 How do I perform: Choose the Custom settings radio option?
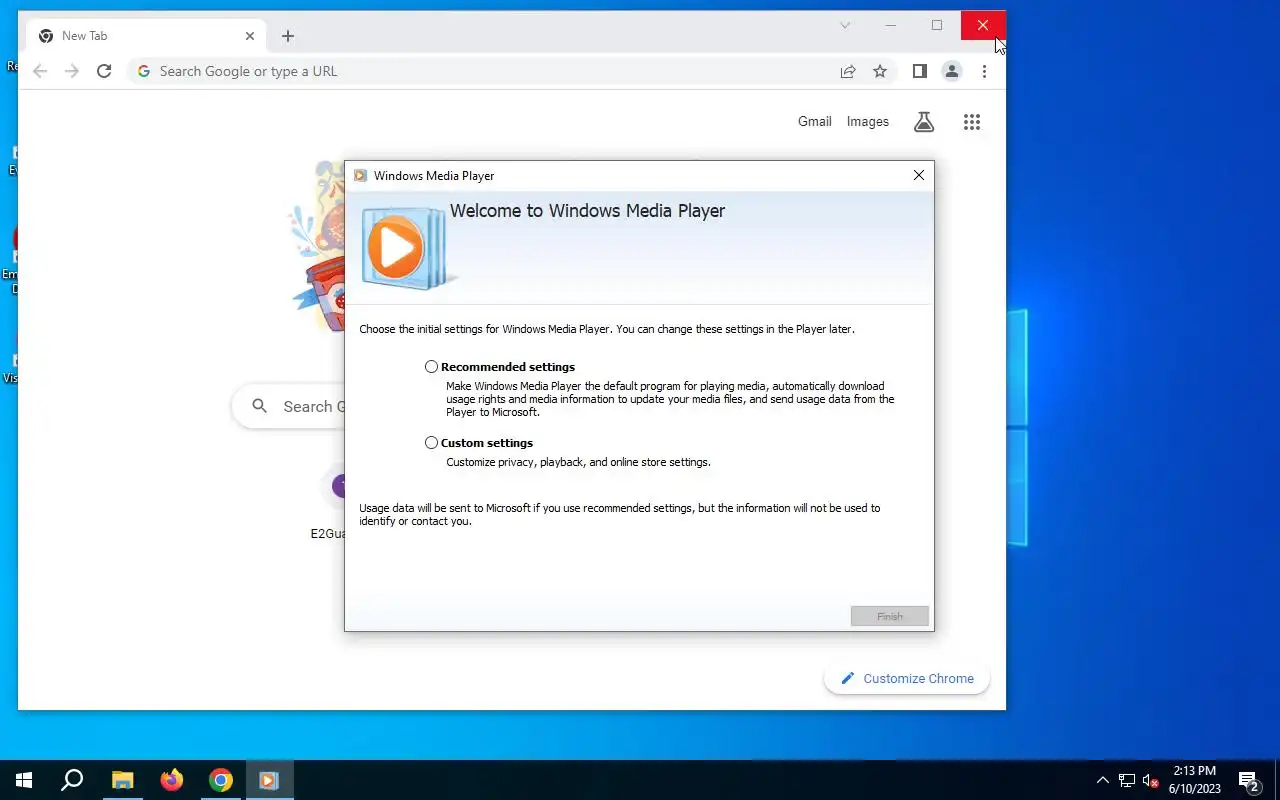[431, 443]
